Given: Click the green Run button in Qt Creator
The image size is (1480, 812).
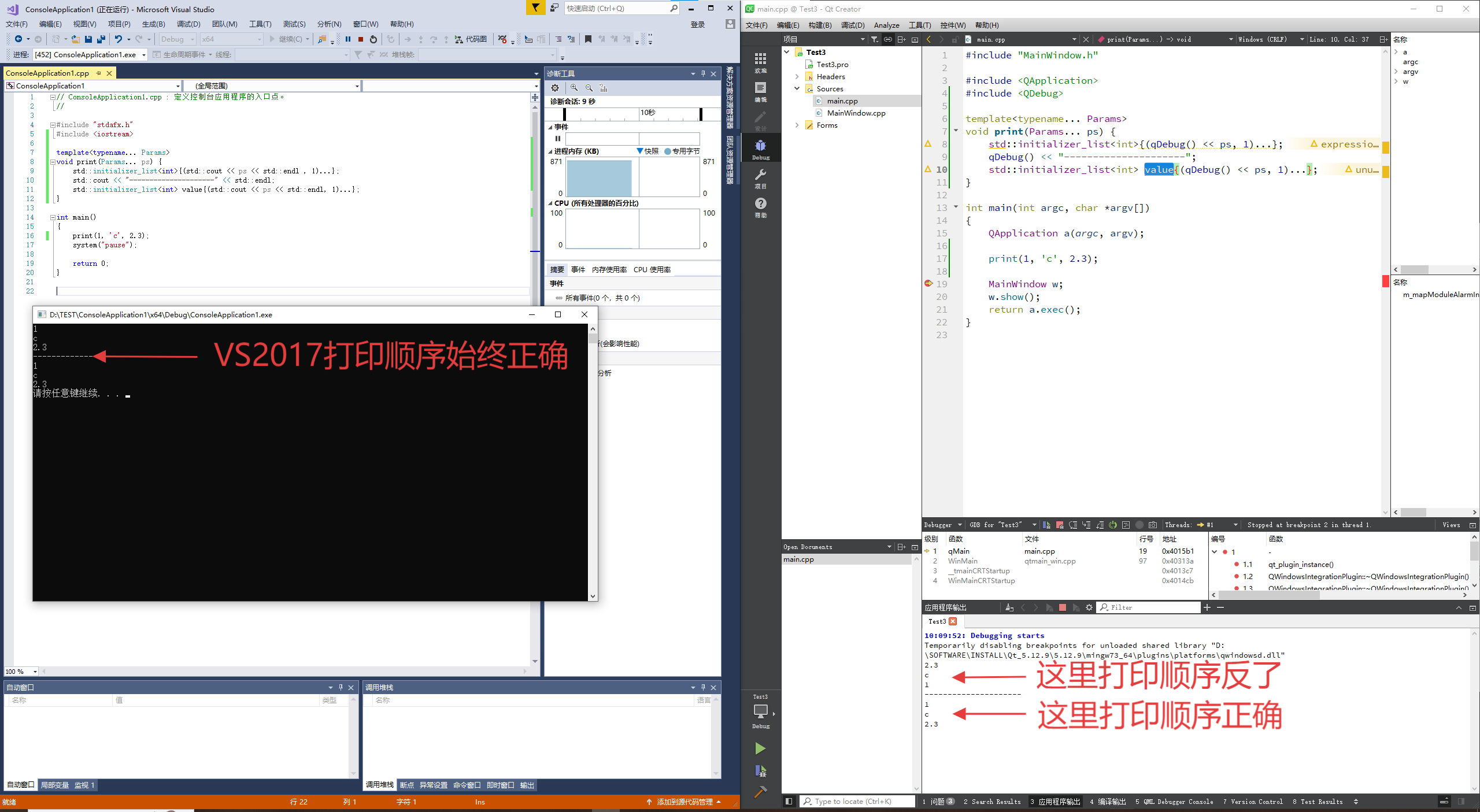Looking at the screenshot, I should coord(760,748).
